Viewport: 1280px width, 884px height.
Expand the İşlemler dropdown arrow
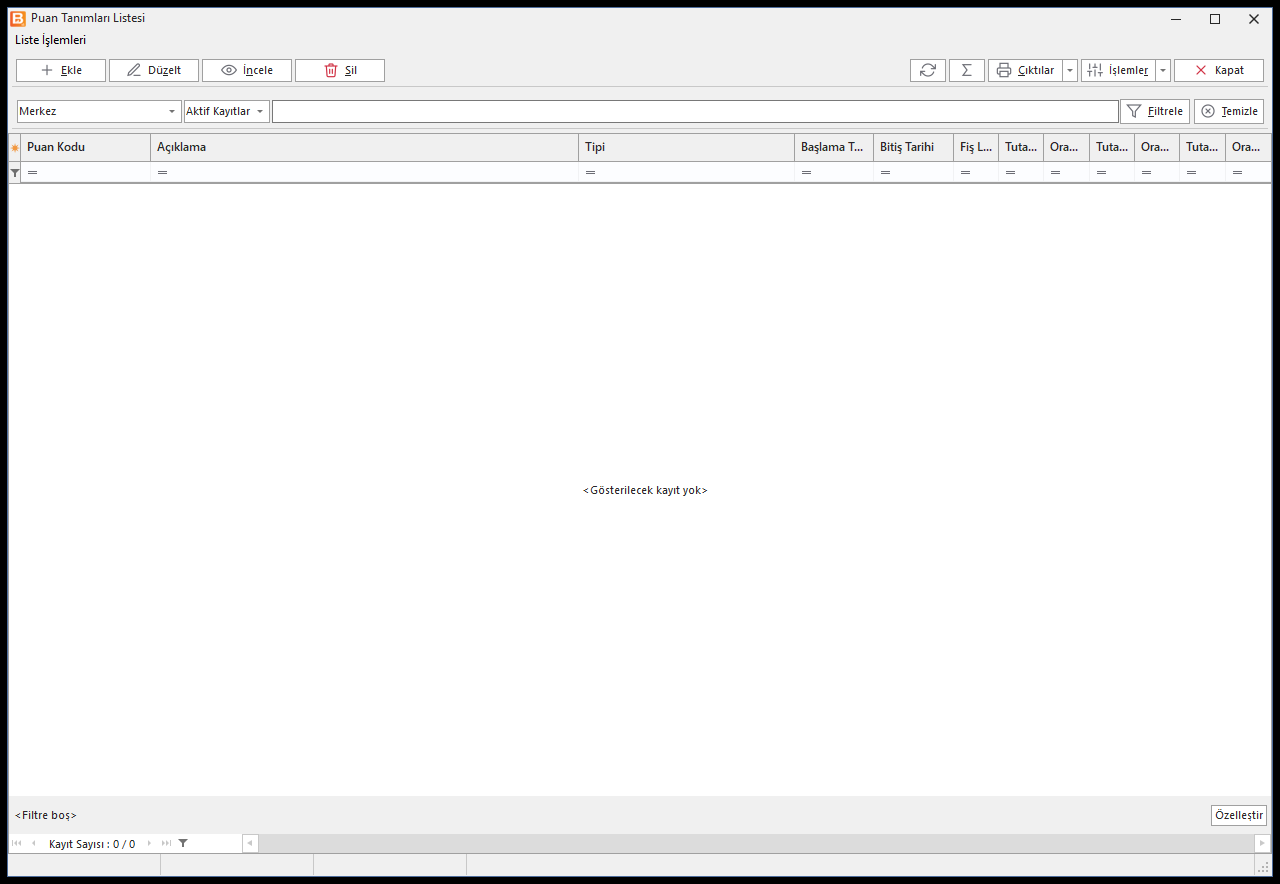point(1163,70)
